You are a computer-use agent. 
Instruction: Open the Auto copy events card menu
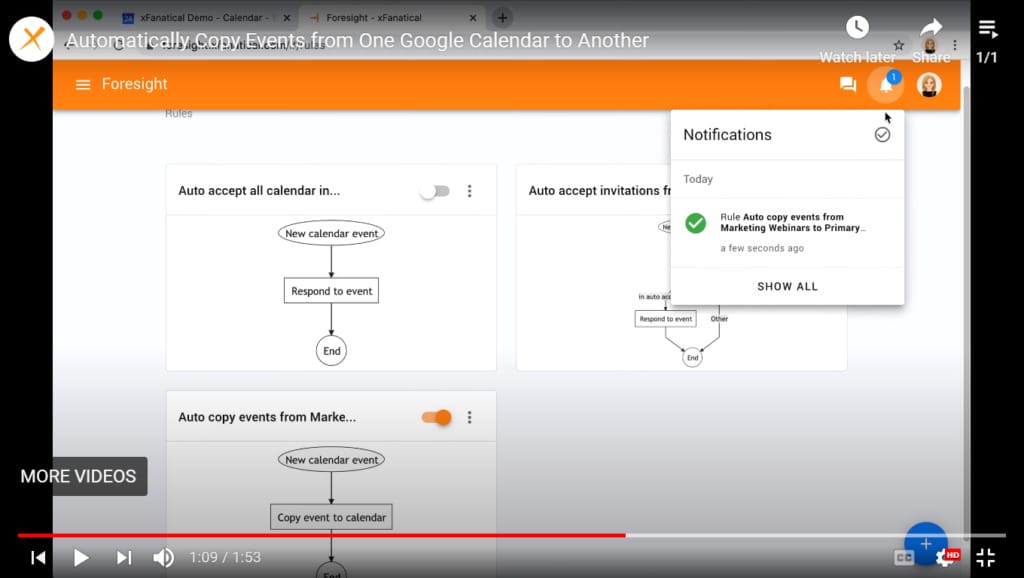tap(470, 417)
